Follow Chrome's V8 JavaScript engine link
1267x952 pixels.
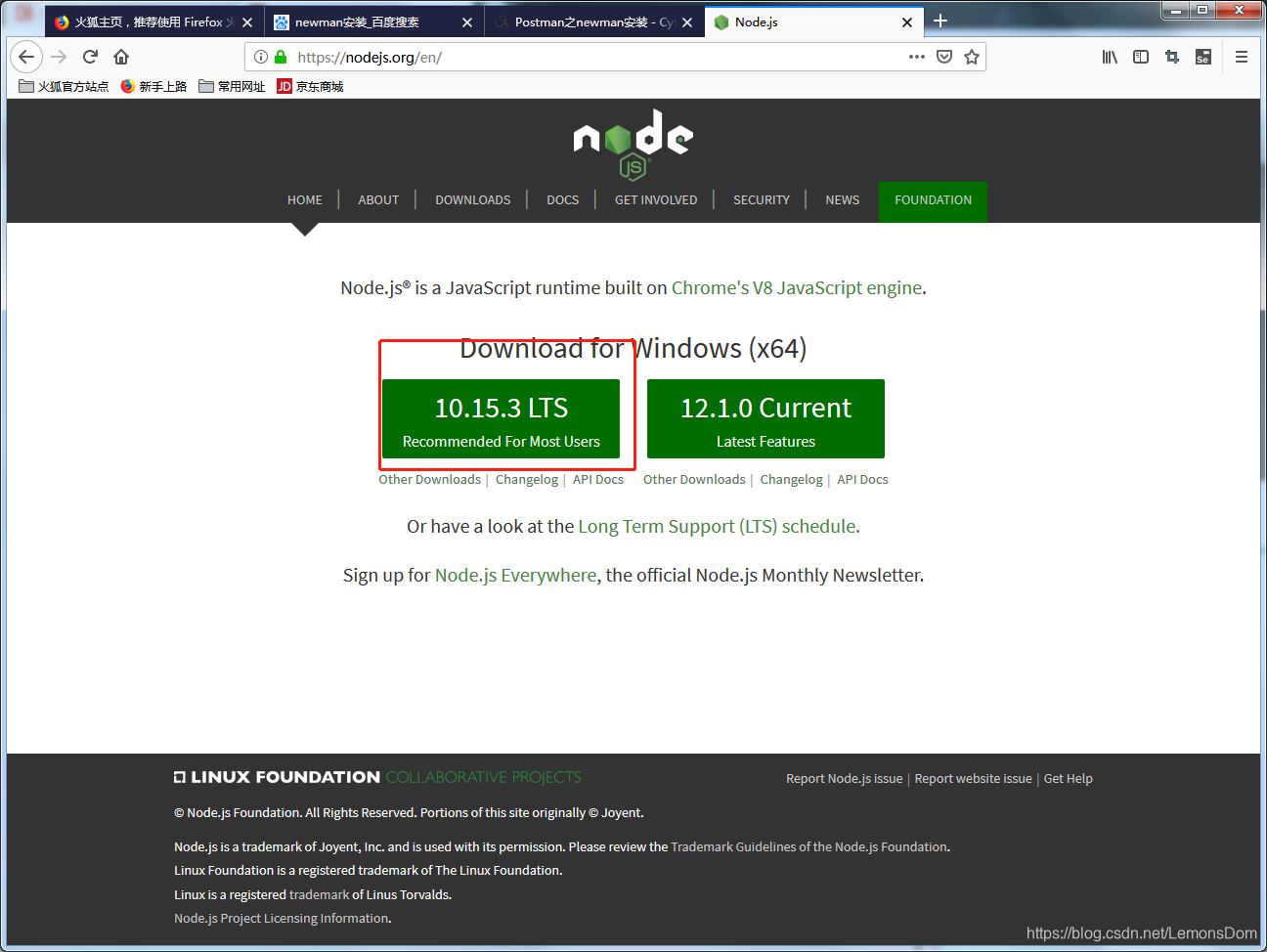797,288
